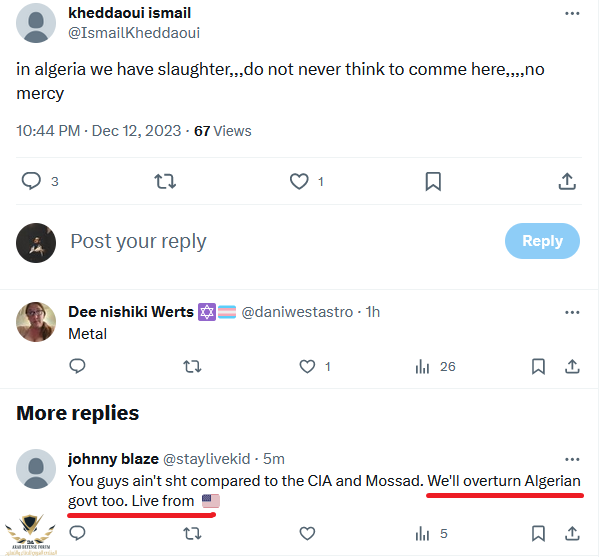The width and height of the screenshot is (600, 557).
Task: Open more options on johnny blaze's reply
Action: [572, 459]
